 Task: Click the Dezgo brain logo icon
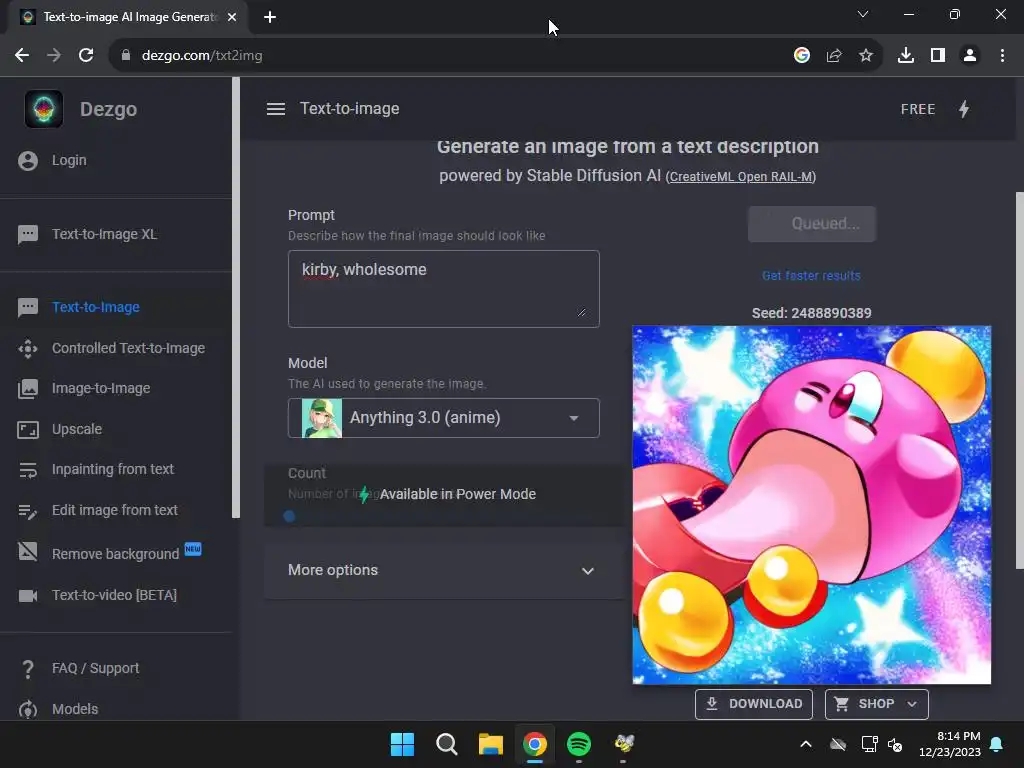point(44,108)
